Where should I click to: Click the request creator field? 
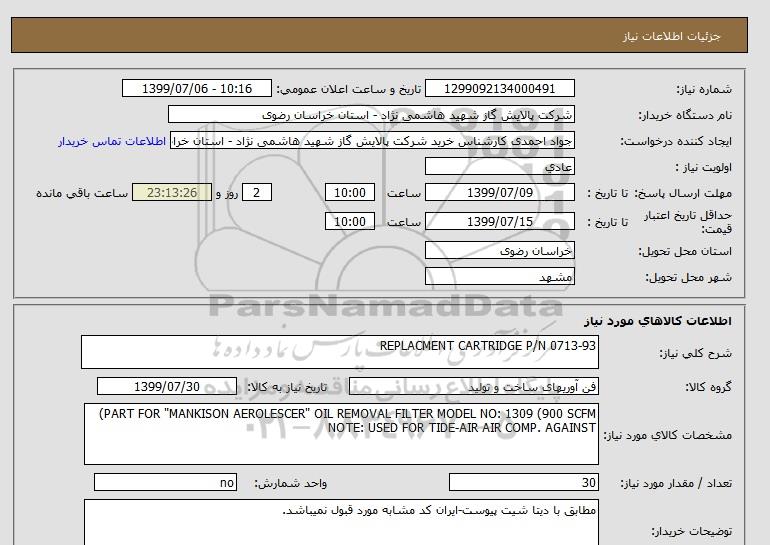(373, 141)
